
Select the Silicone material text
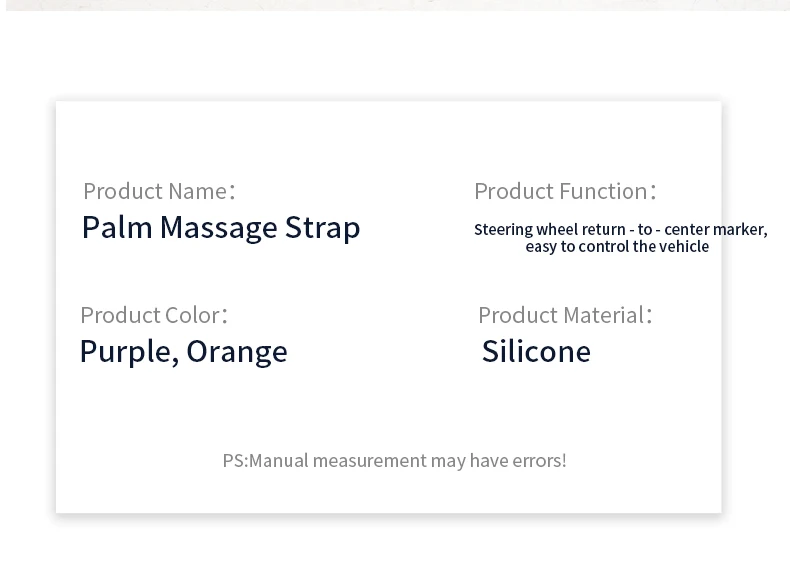tap(536, 351)
